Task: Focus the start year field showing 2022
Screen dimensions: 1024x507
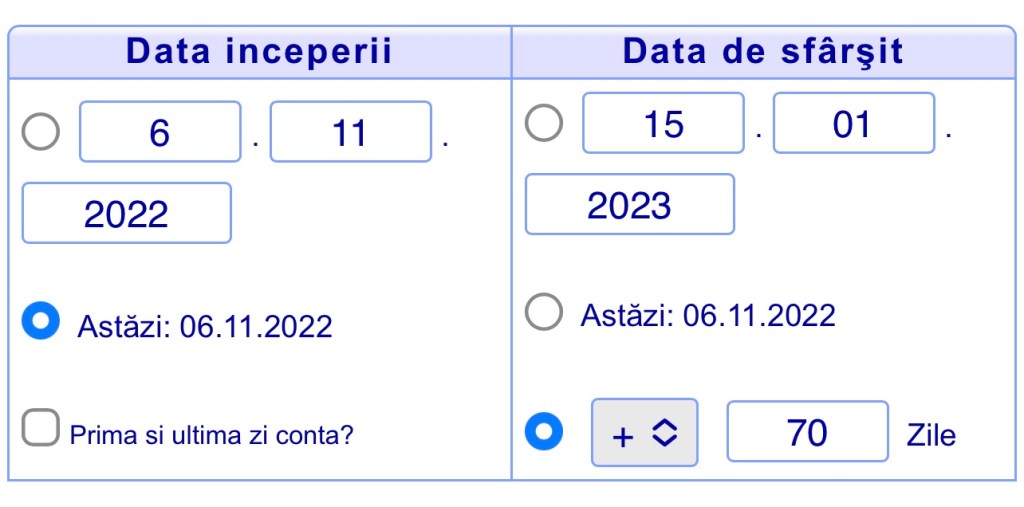Action: pyautogui.click(x=126, y=213)
